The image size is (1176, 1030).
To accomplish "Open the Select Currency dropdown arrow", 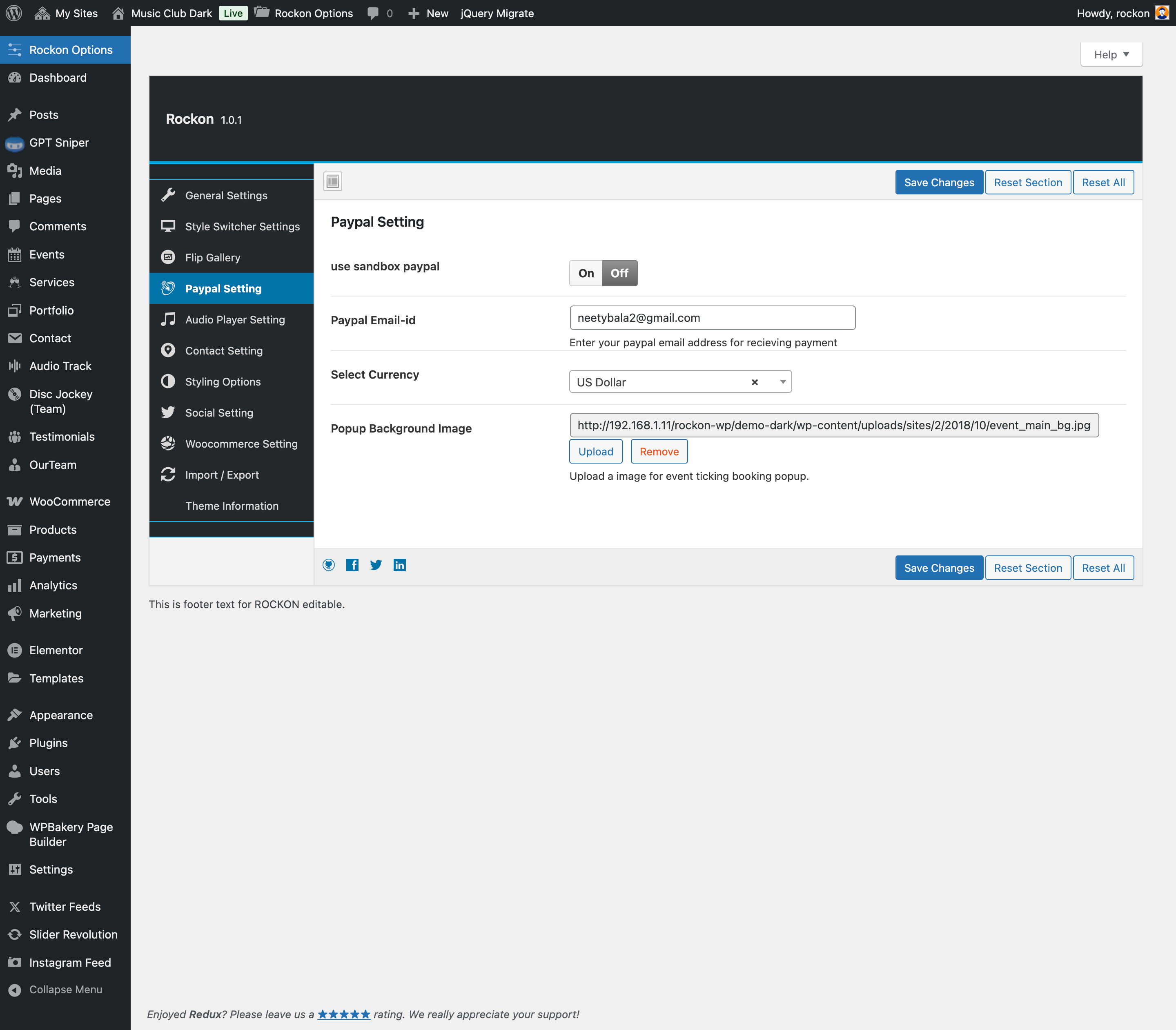I will [x=782, y=382].
